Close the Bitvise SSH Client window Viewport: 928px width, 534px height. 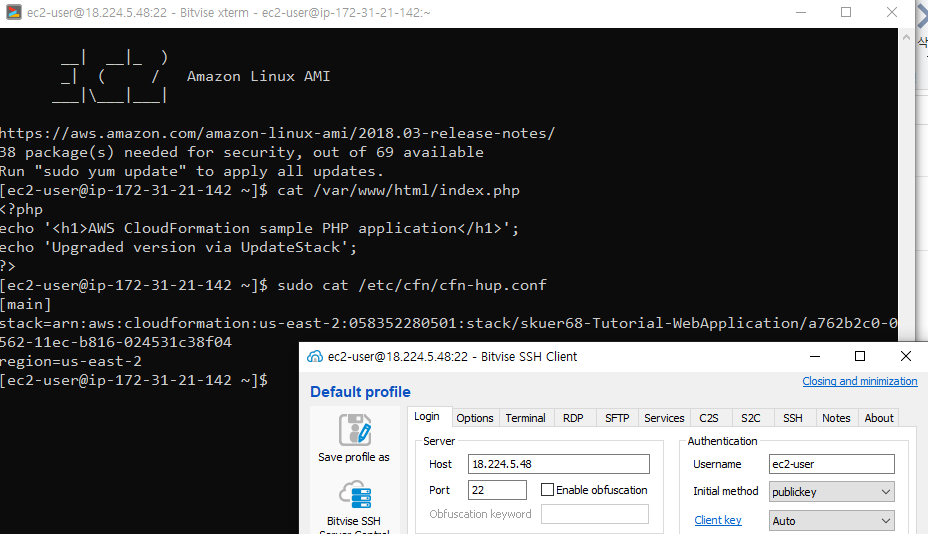tap(906, 356)
